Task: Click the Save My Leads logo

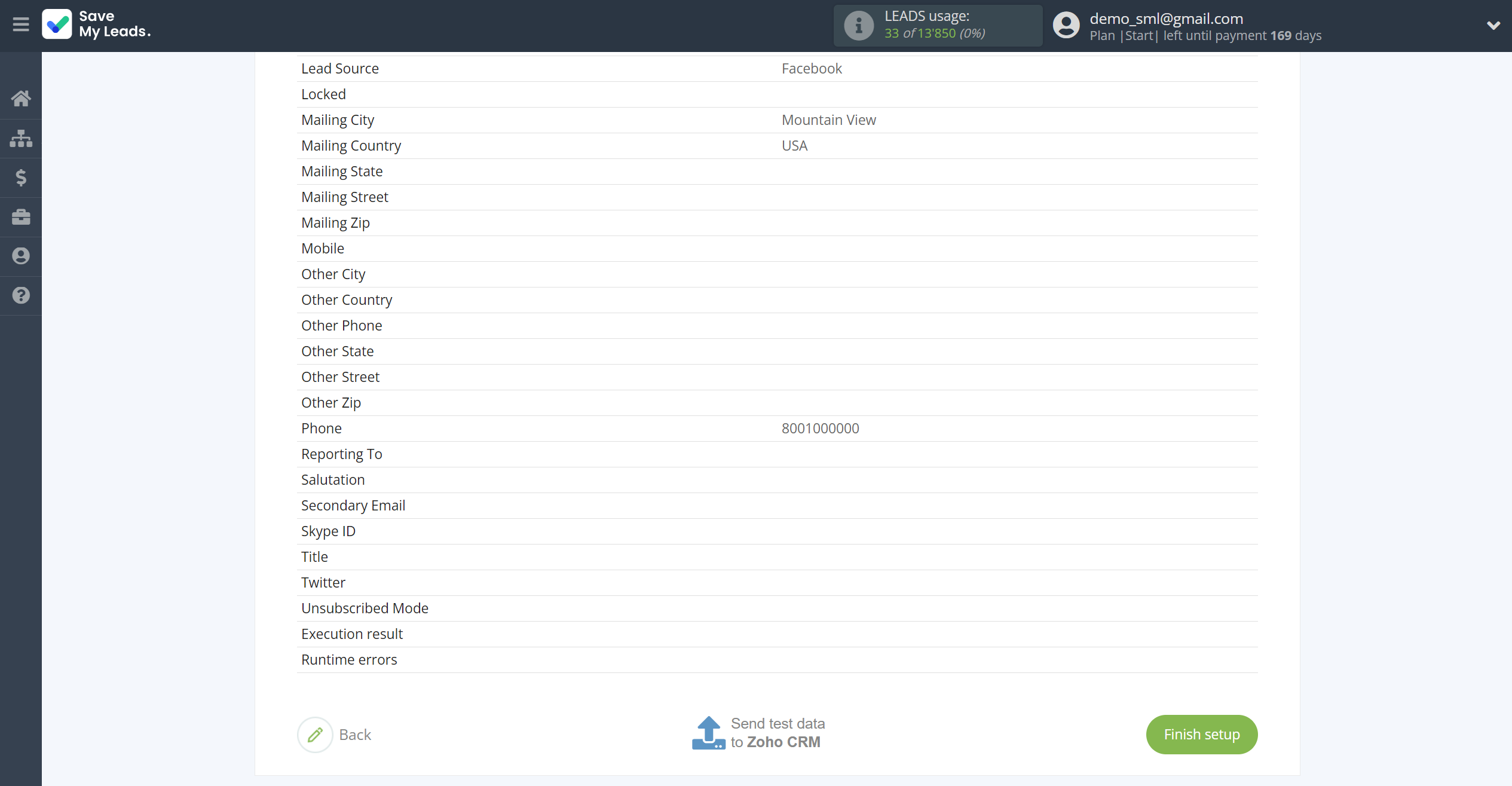Action: point(96,25)
